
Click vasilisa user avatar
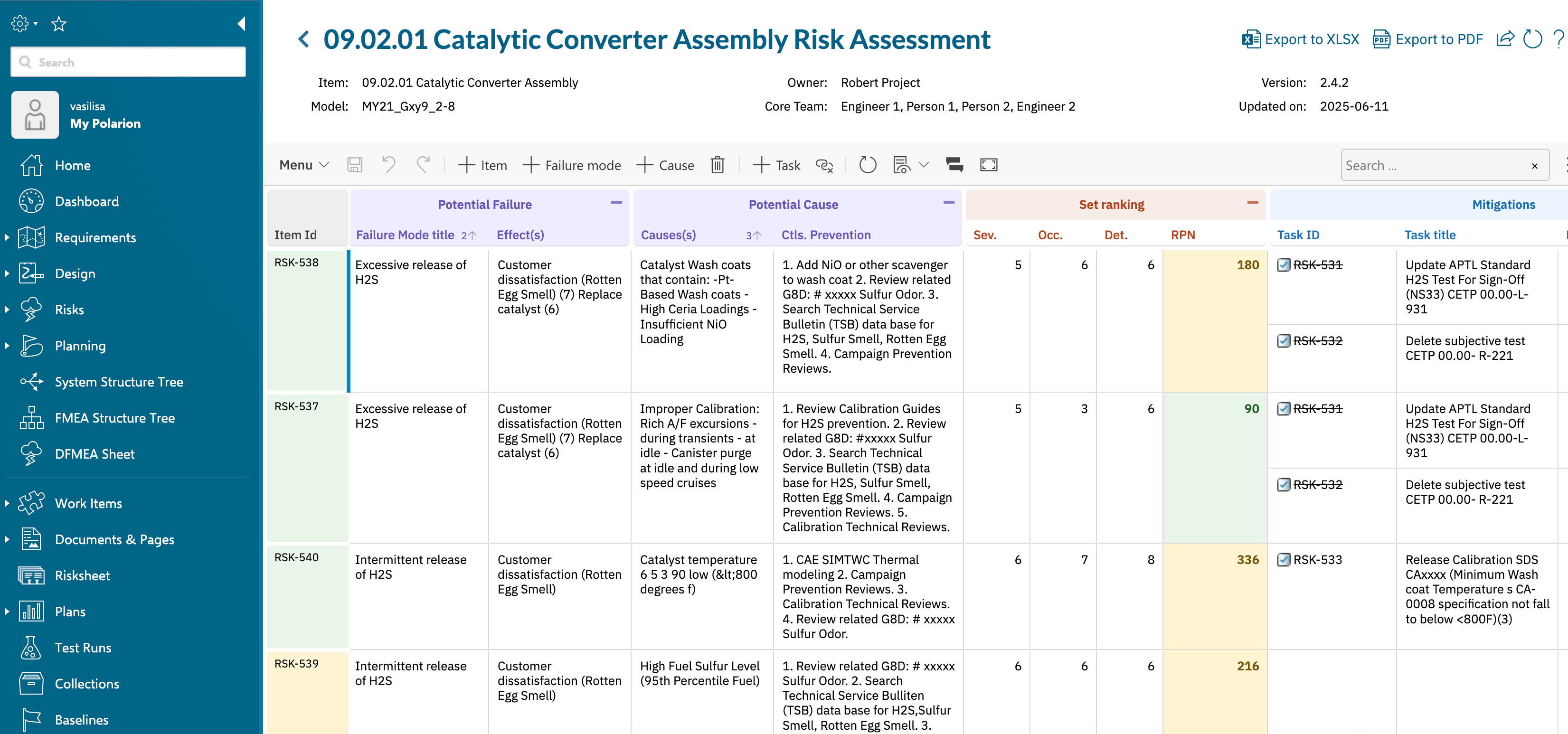pos(35,115)
